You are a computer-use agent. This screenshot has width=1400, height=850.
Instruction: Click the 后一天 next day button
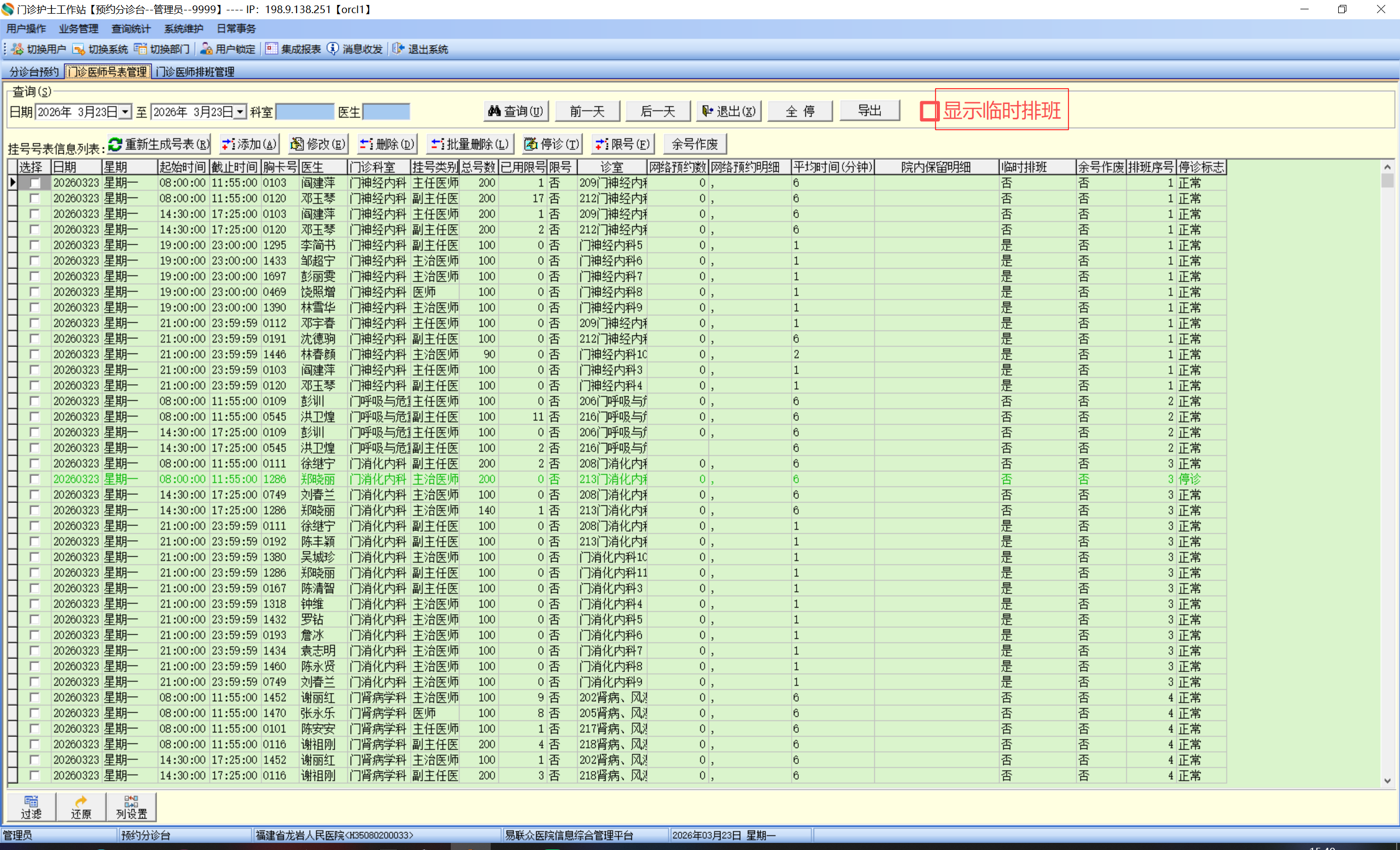pos(658,111)
